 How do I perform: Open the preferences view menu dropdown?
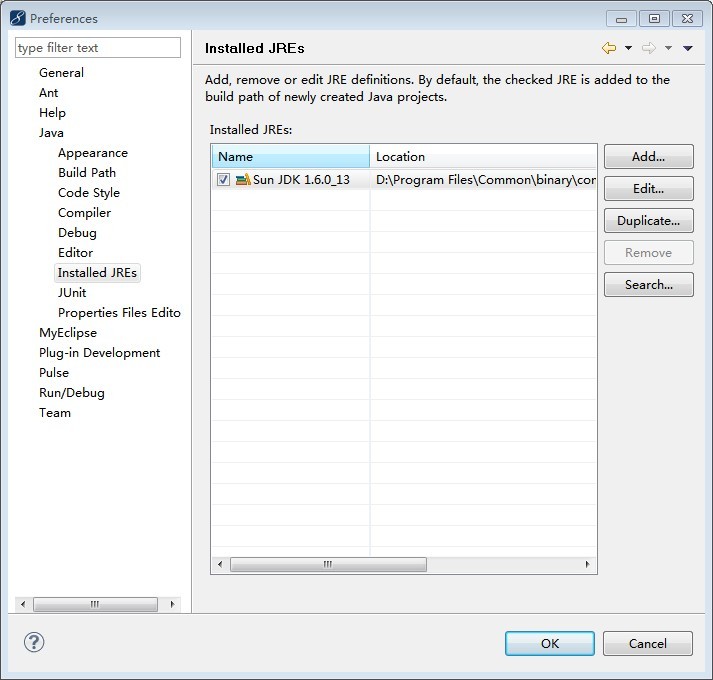[x=688, y=48]
